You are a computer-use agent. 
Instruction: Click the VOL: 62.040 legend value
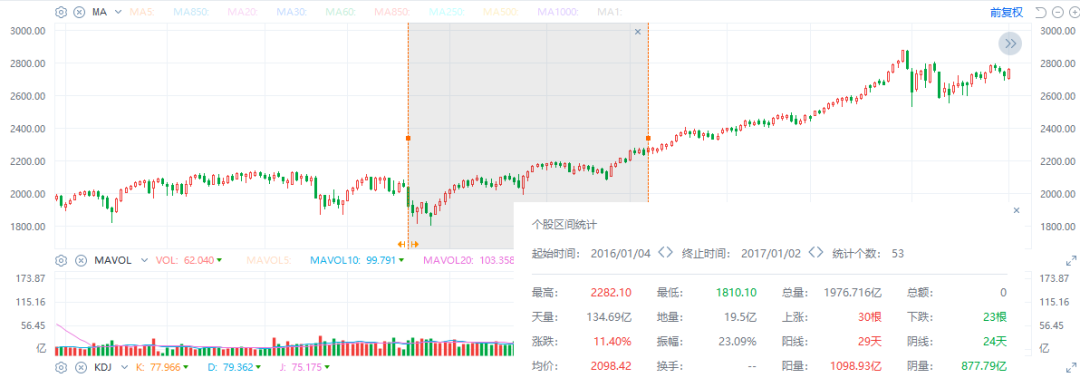pyautogui.click(x=189, y=260)
